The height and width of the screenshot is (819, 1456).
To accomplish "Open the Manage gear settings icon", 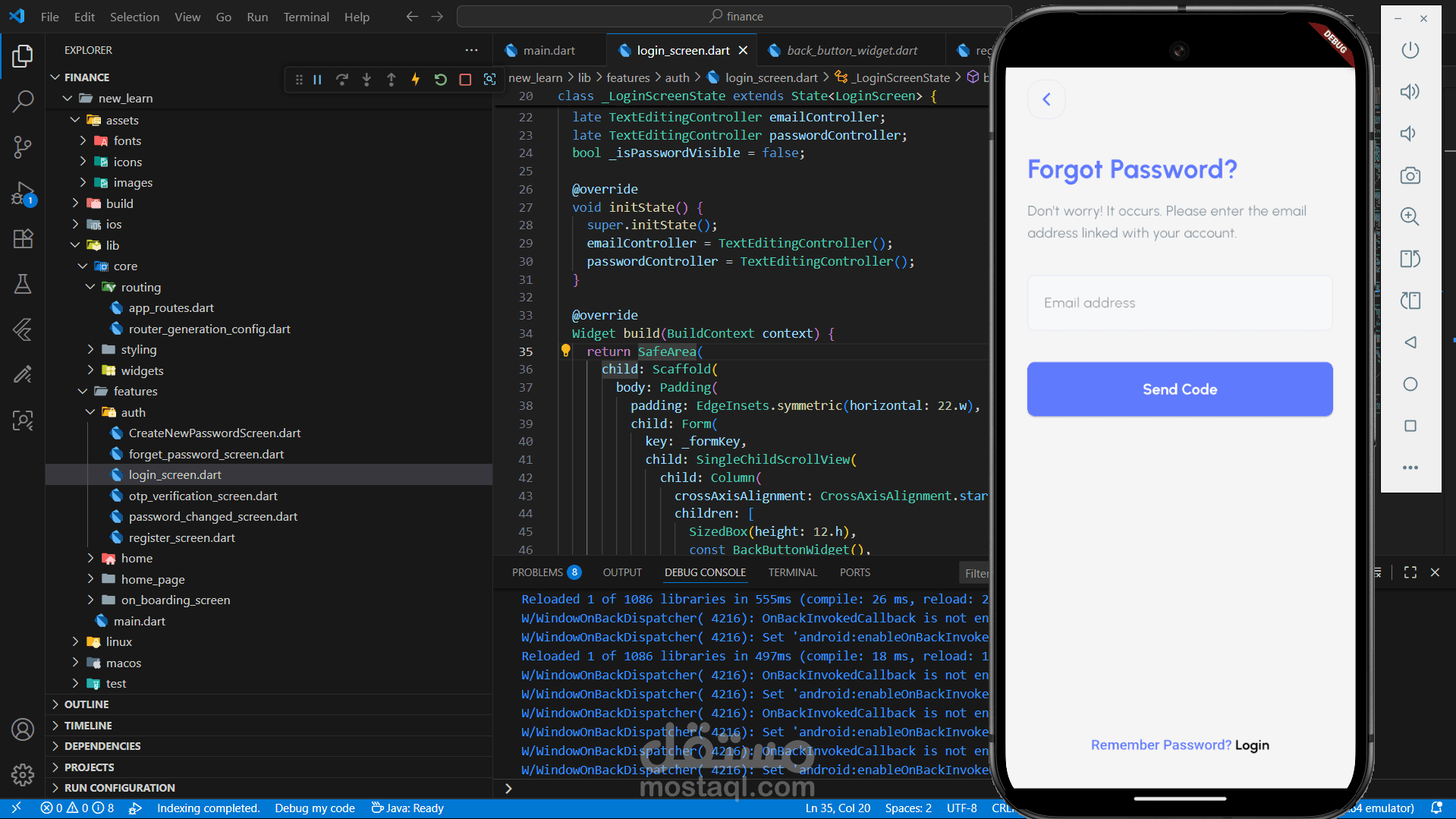I will point(23,774).
